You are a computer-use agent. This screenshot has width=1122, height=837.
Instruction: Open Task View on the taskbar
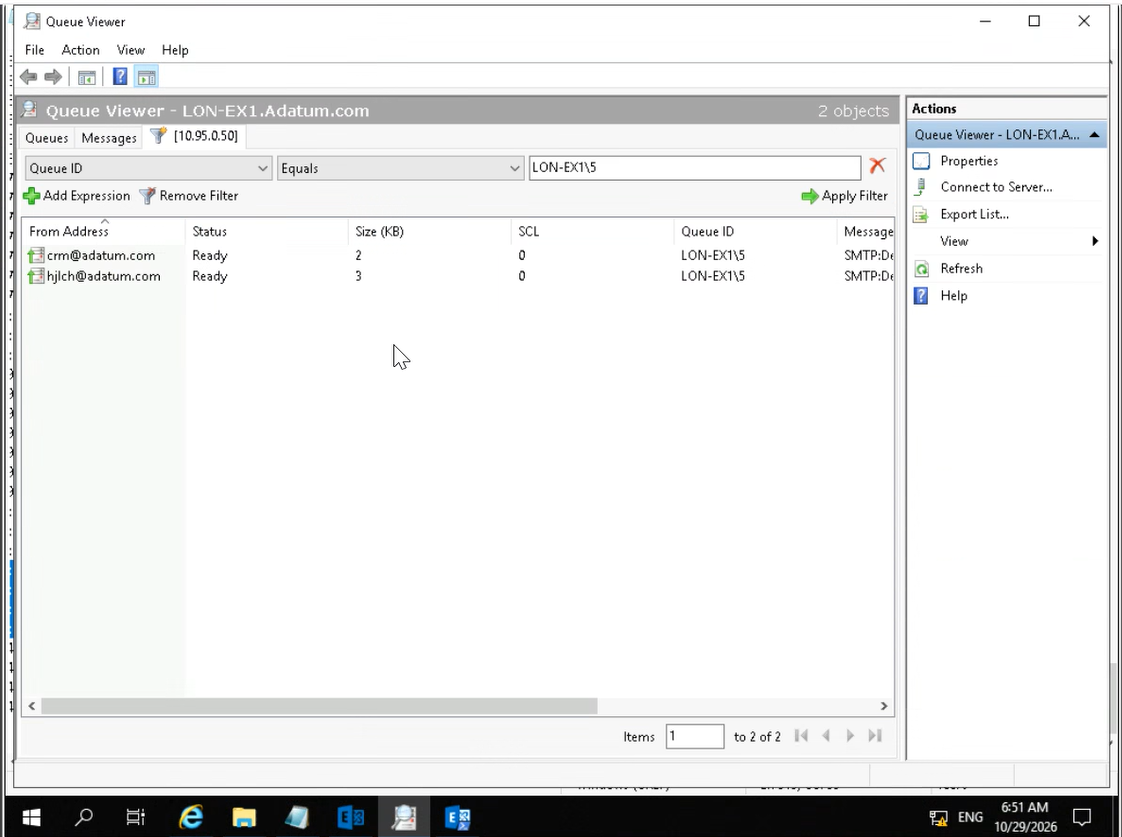tap(135, 816)
